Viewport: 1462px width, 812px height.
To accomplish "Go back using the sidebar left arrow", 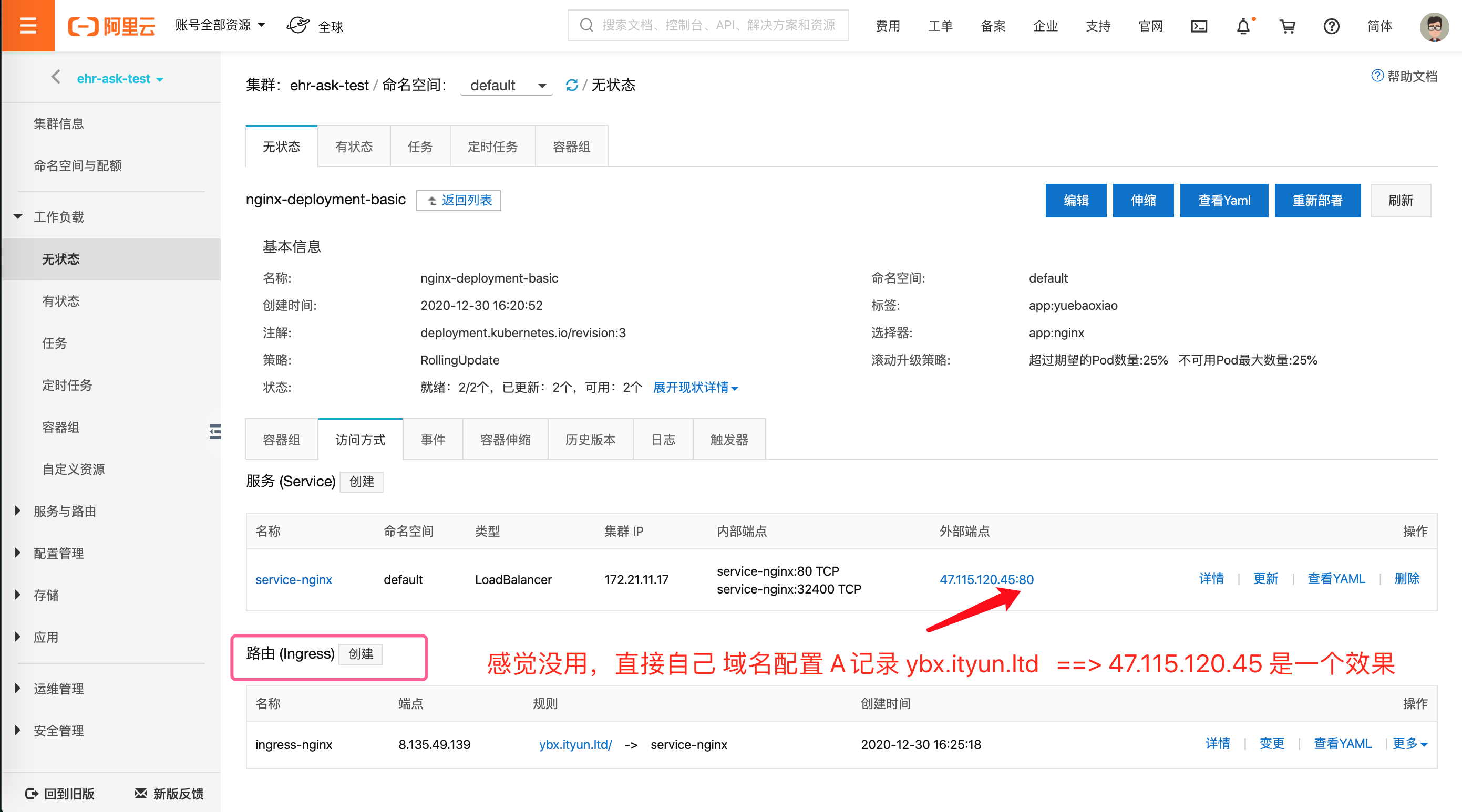I will (56, 77).
